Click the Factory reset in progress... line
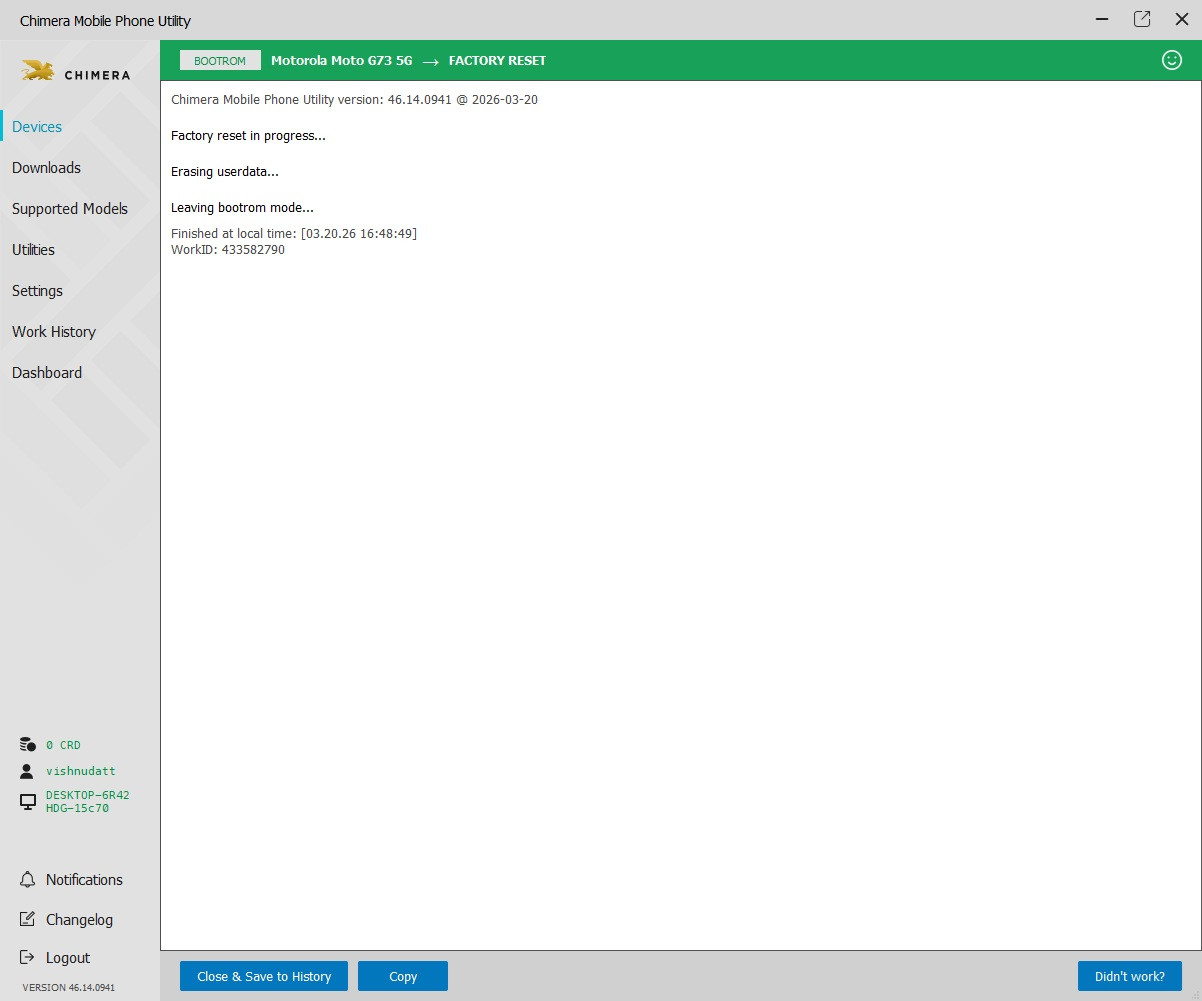This screenshot has height=1001, width=1202. [249, 136]
